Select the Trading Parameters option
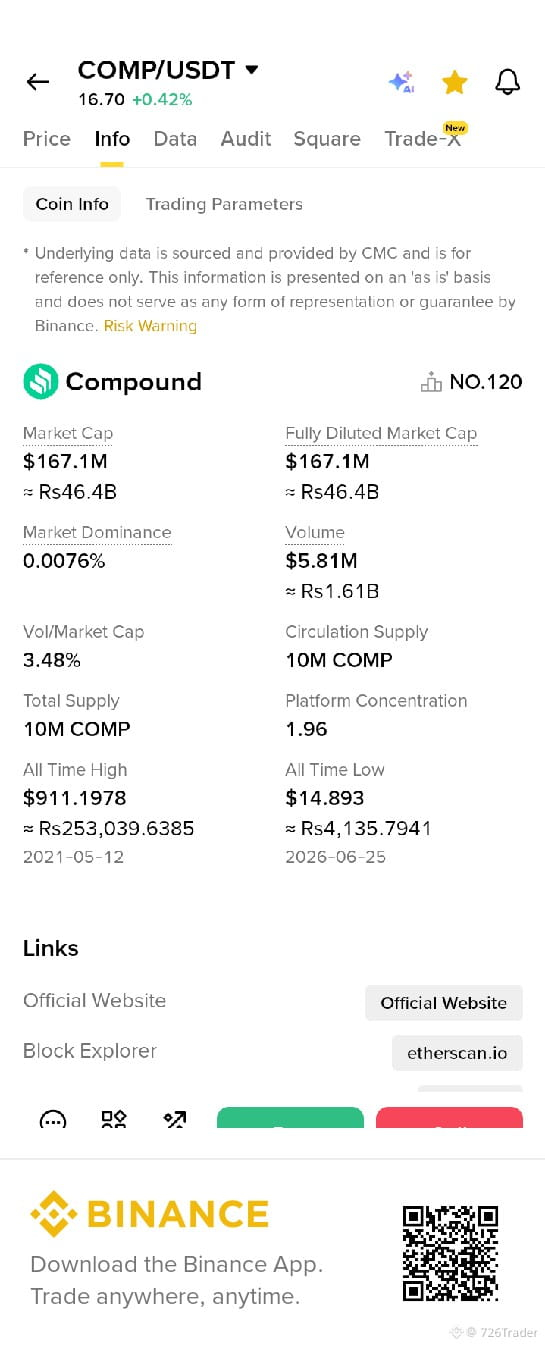Image resolution: width=545 pixels, height=1348 pixels. click(x=224, y=204)
